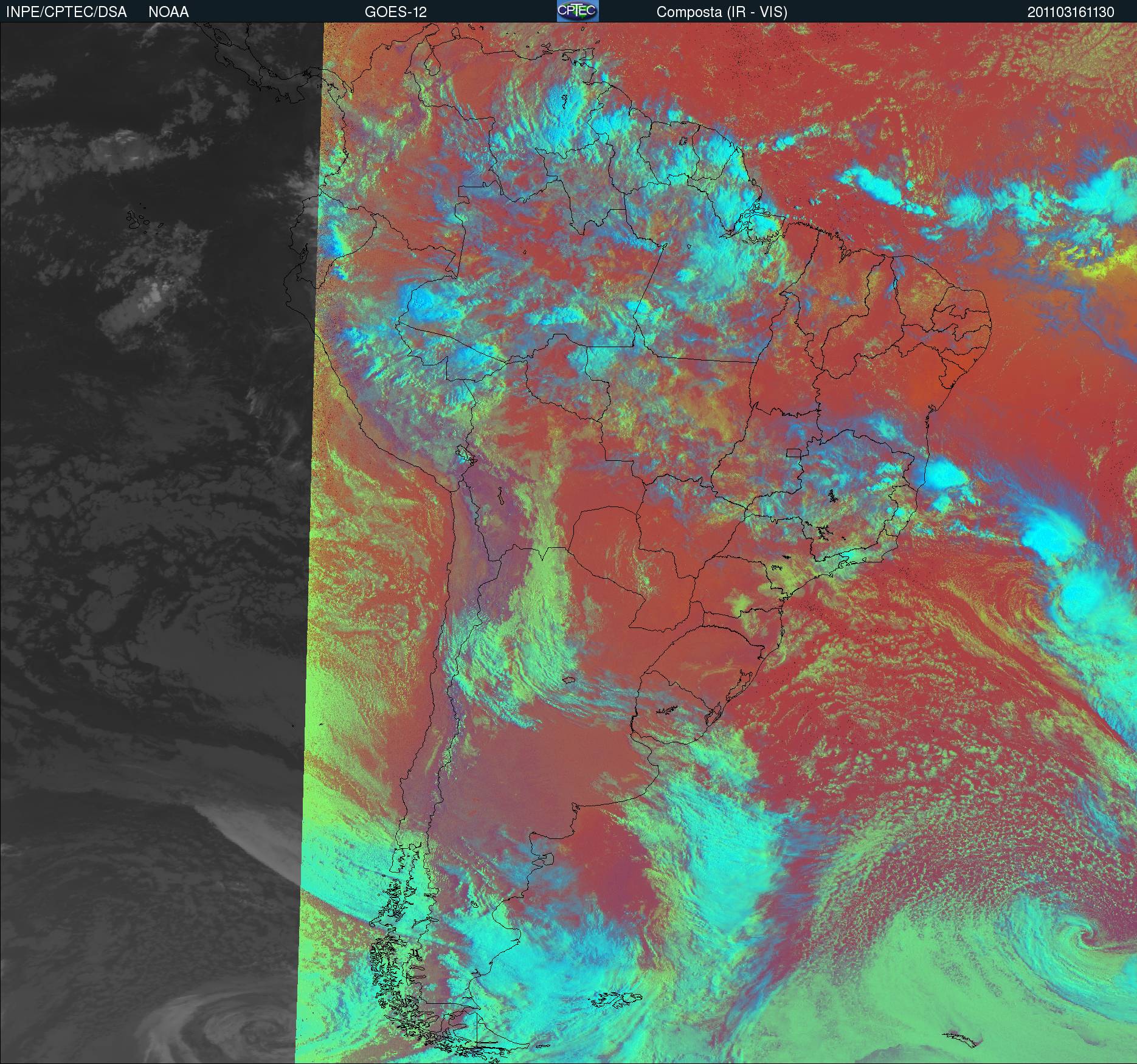The height and width of the screenshot is (1064, 1137).
Task: Click the timestamp 201103161130
Action: coord(1071,12)
